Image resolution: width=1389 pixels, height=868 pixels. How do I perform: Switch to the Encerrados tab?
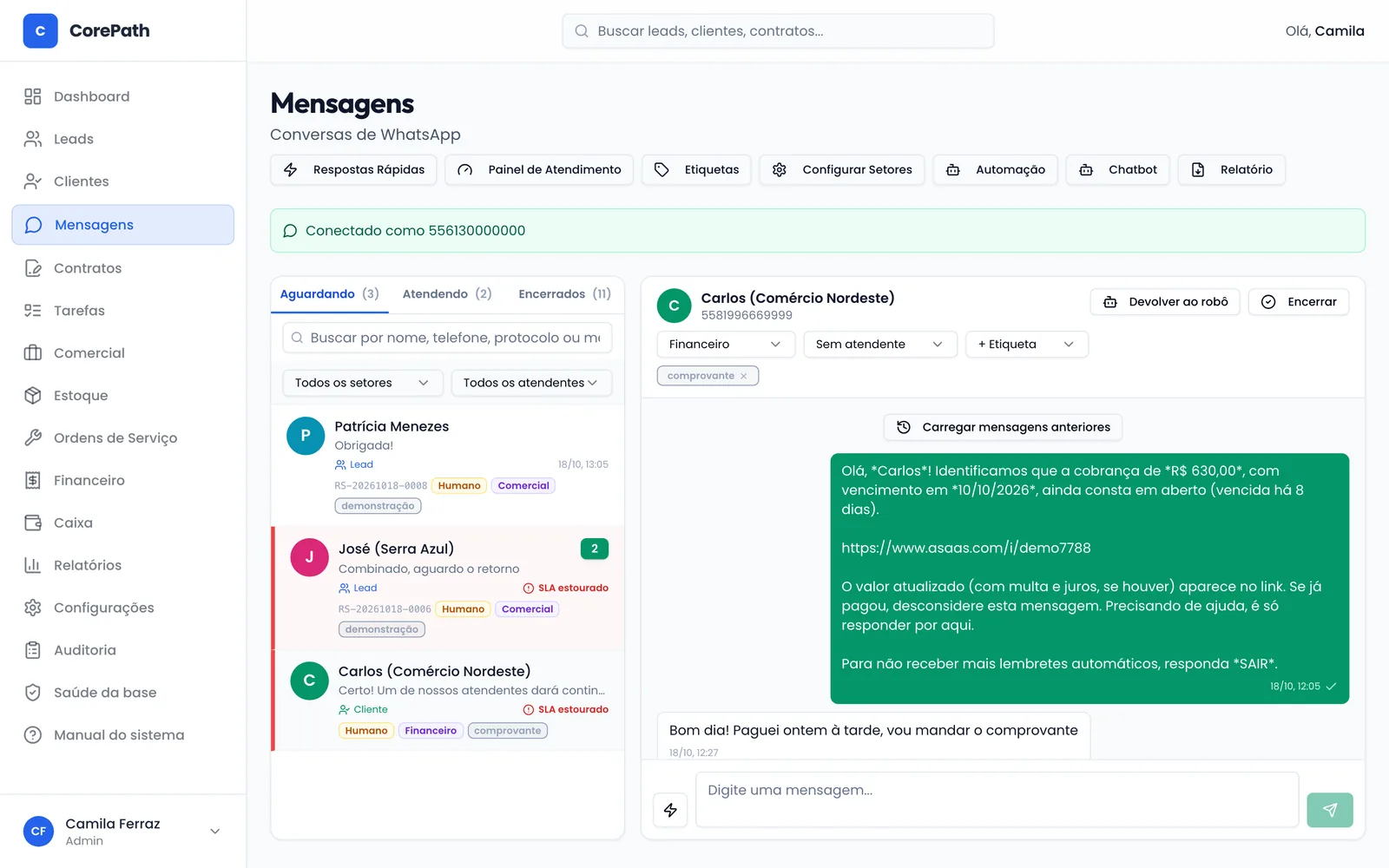point(564,294)
